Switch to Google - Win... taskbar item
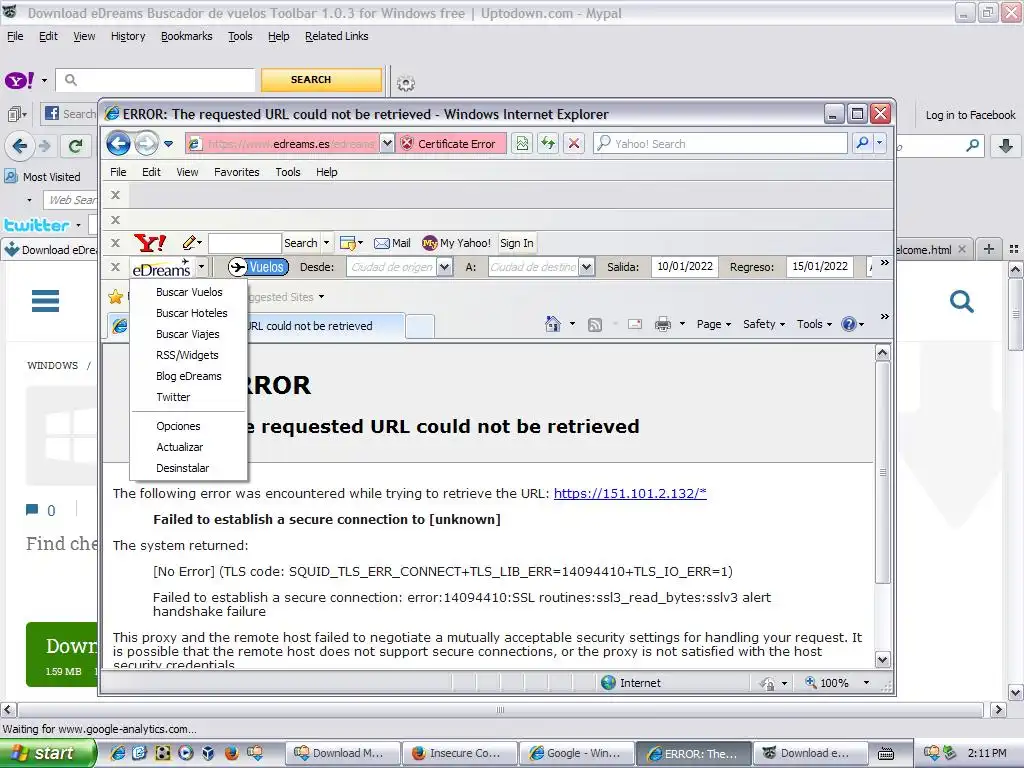1024x768 pixels. click(x=577, y=753)
